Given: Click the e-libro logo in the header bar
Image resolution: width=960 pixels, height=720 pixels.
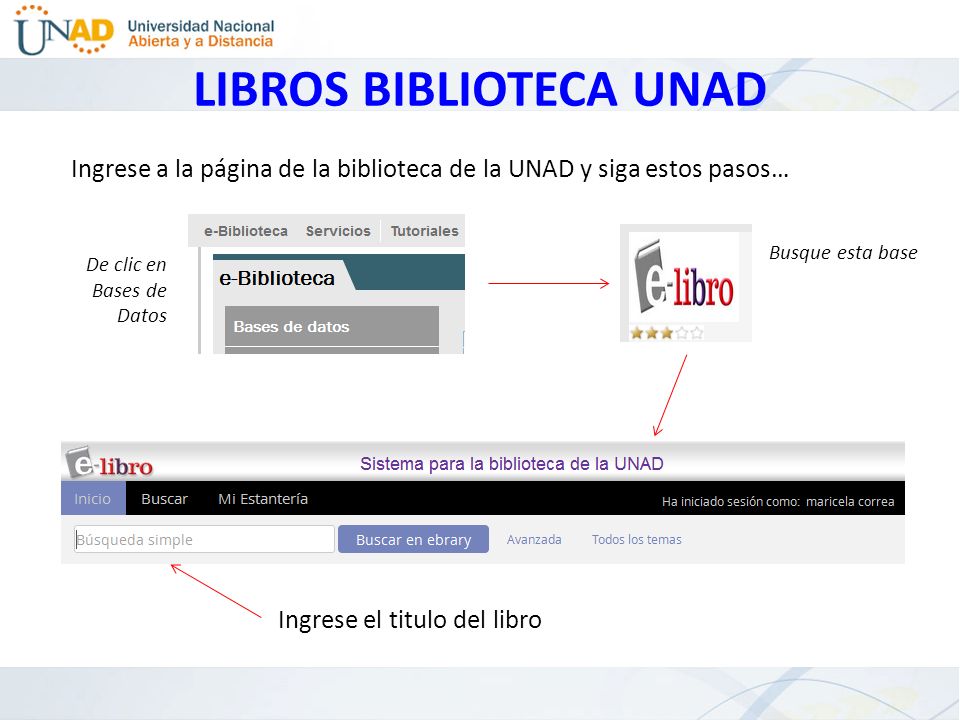Looking at the screenshot, I should pyautogui.click(x=109, y=462).
